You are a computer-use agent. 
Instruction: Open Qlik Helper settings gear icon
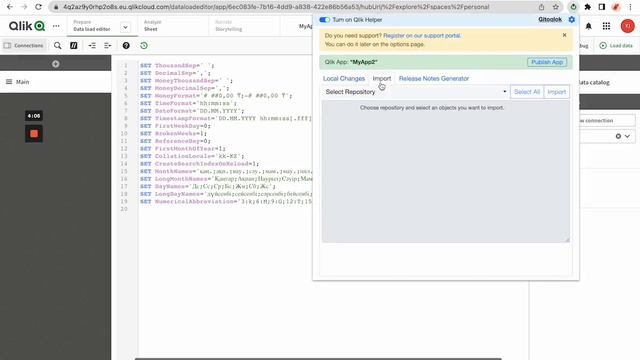tap(571, 20)
